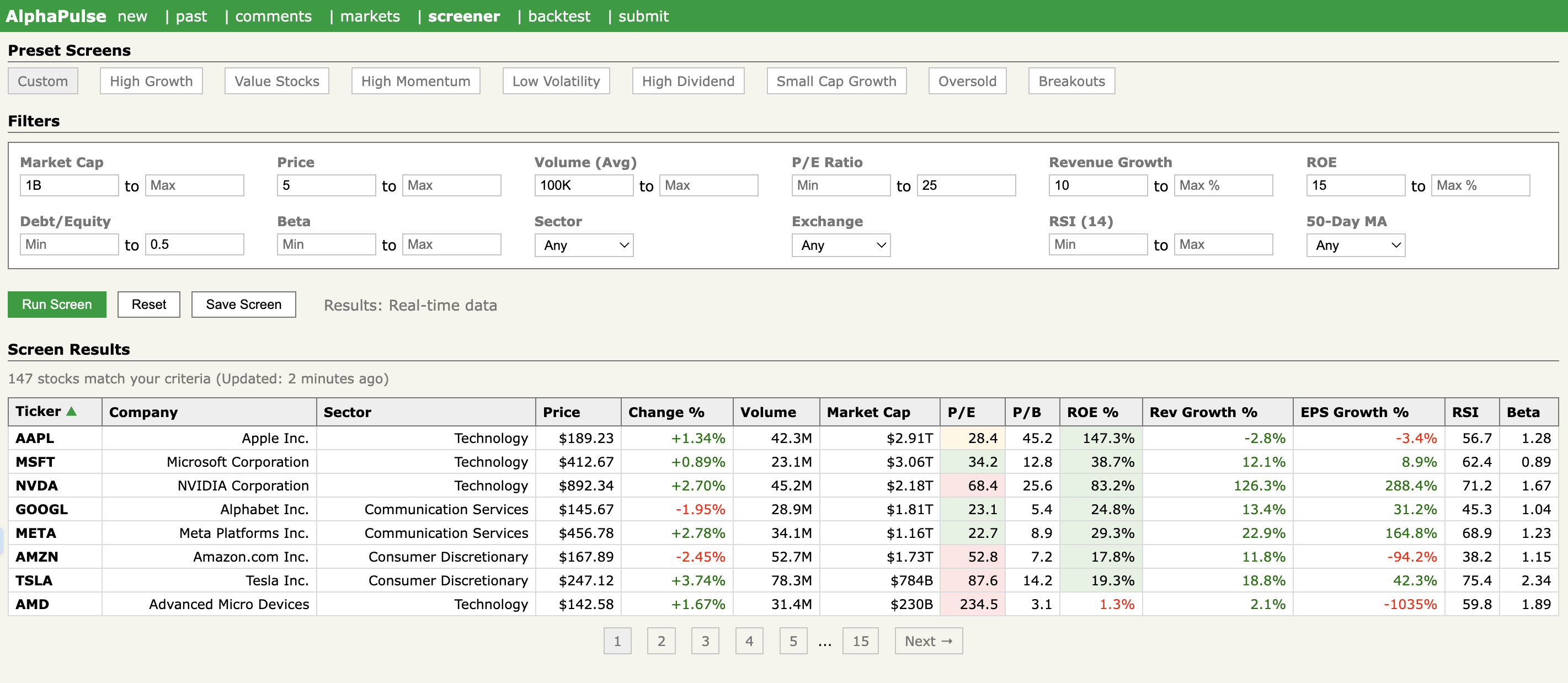
Task: Focus the Price Max field
Action: [451, 186]
